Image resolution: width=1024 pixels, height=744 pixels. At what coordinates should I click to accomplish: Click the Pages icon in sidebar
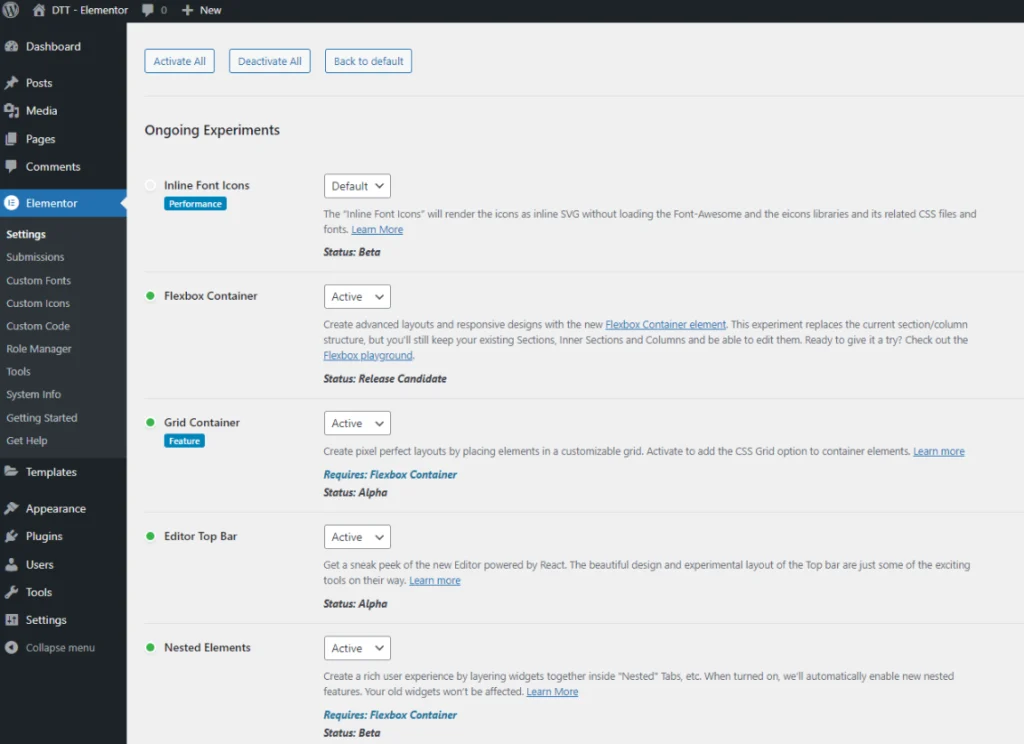(x=11, y=138)
